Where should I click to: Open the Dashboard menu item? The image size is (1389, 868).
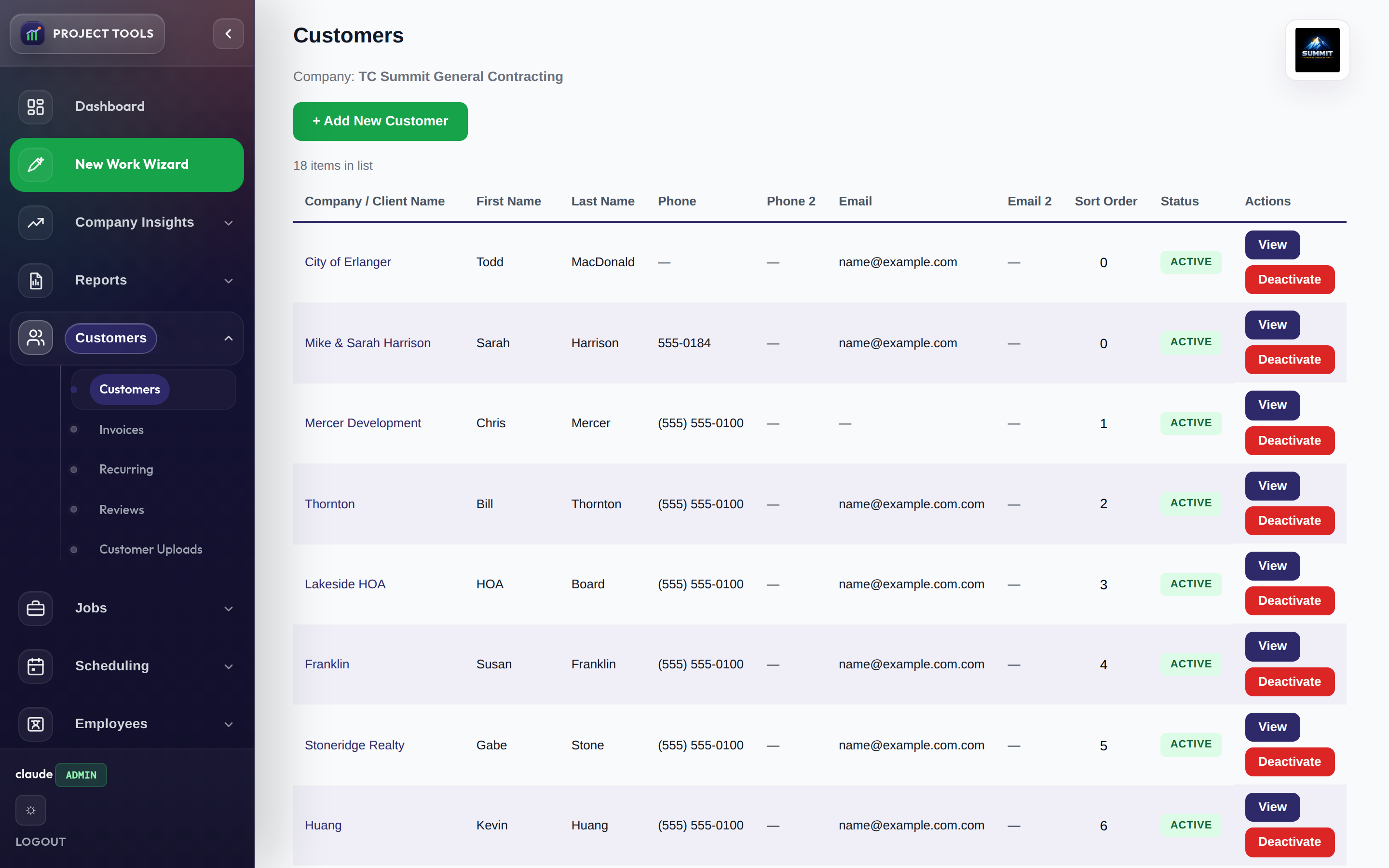[x=127, y=107]
